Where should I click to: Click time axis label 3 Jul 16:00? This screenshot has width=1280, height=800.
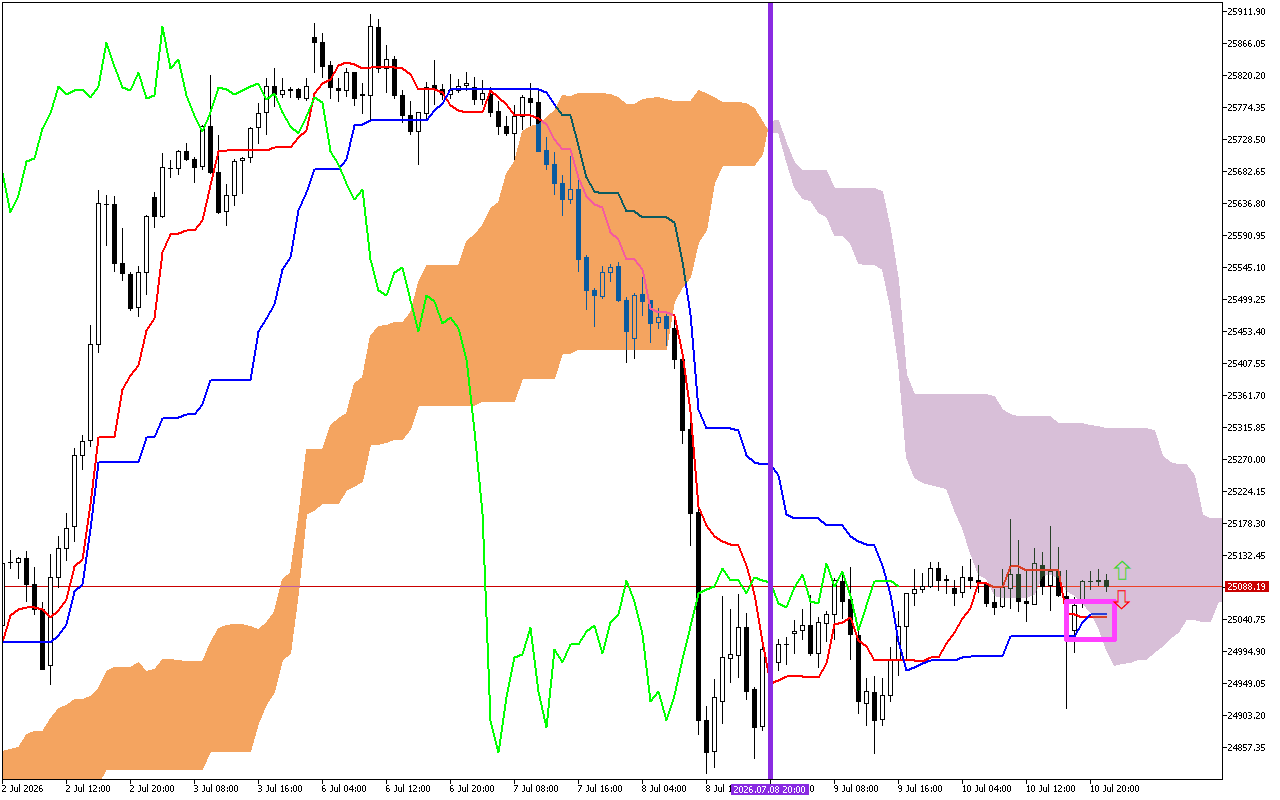(x=280, y=788)
